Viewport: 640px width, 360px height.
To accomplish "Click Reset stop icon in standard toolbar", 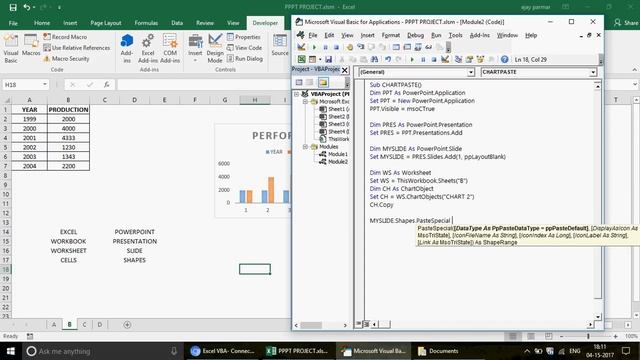I will pos(433,60).
